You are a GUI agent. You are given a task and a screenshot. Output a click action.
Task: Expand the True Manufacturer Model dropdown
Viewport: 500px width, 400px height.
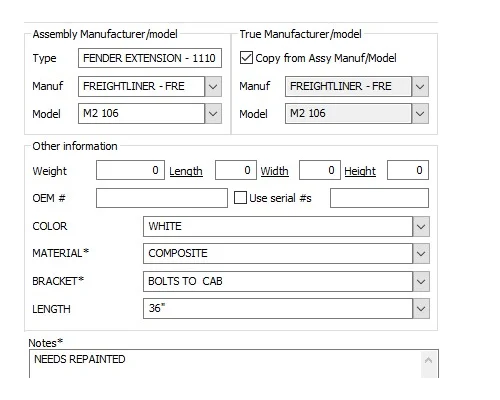pyautogui.click(x=420, y=113)
